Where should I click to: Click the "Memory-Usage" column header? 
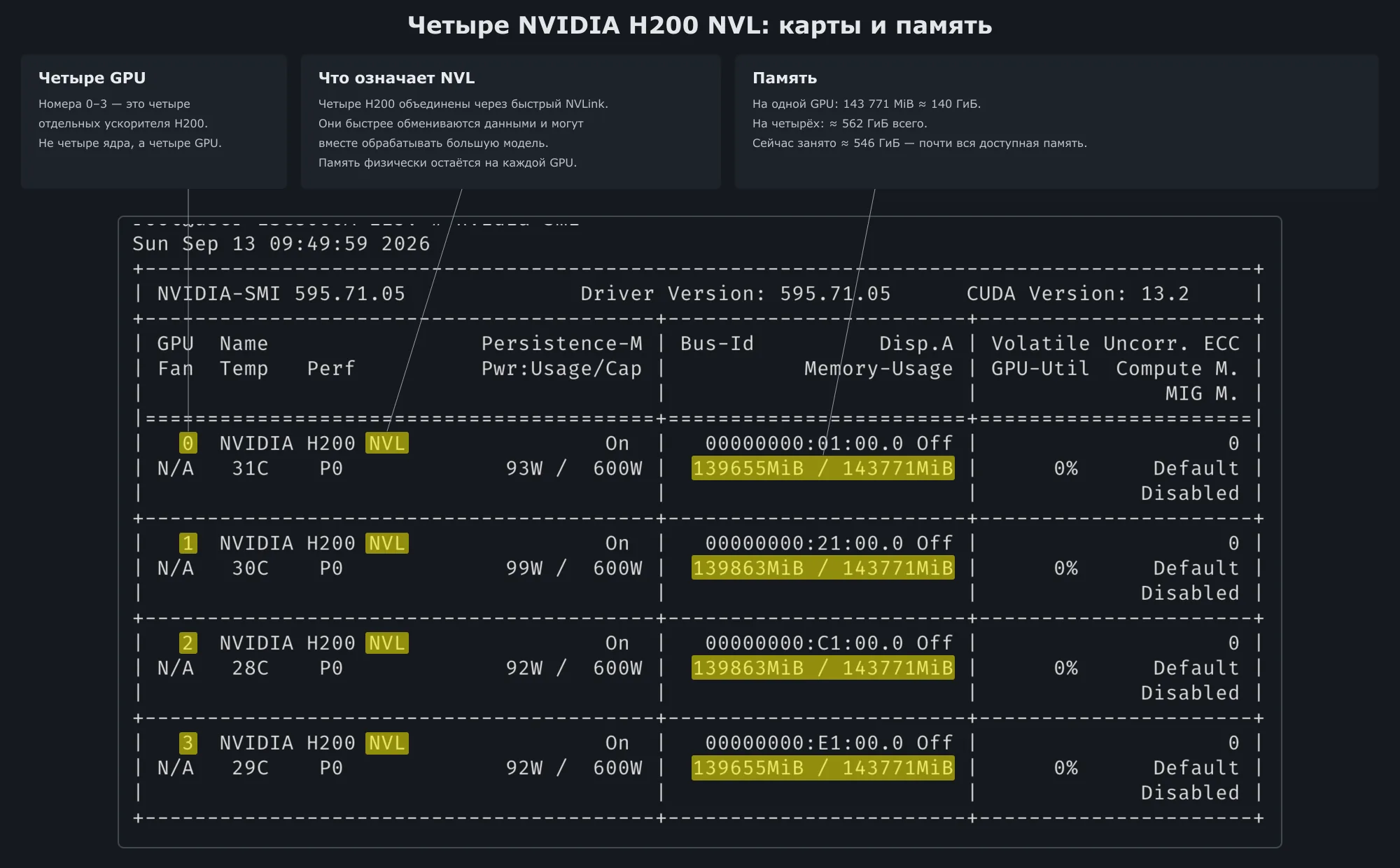pos(878,368)
